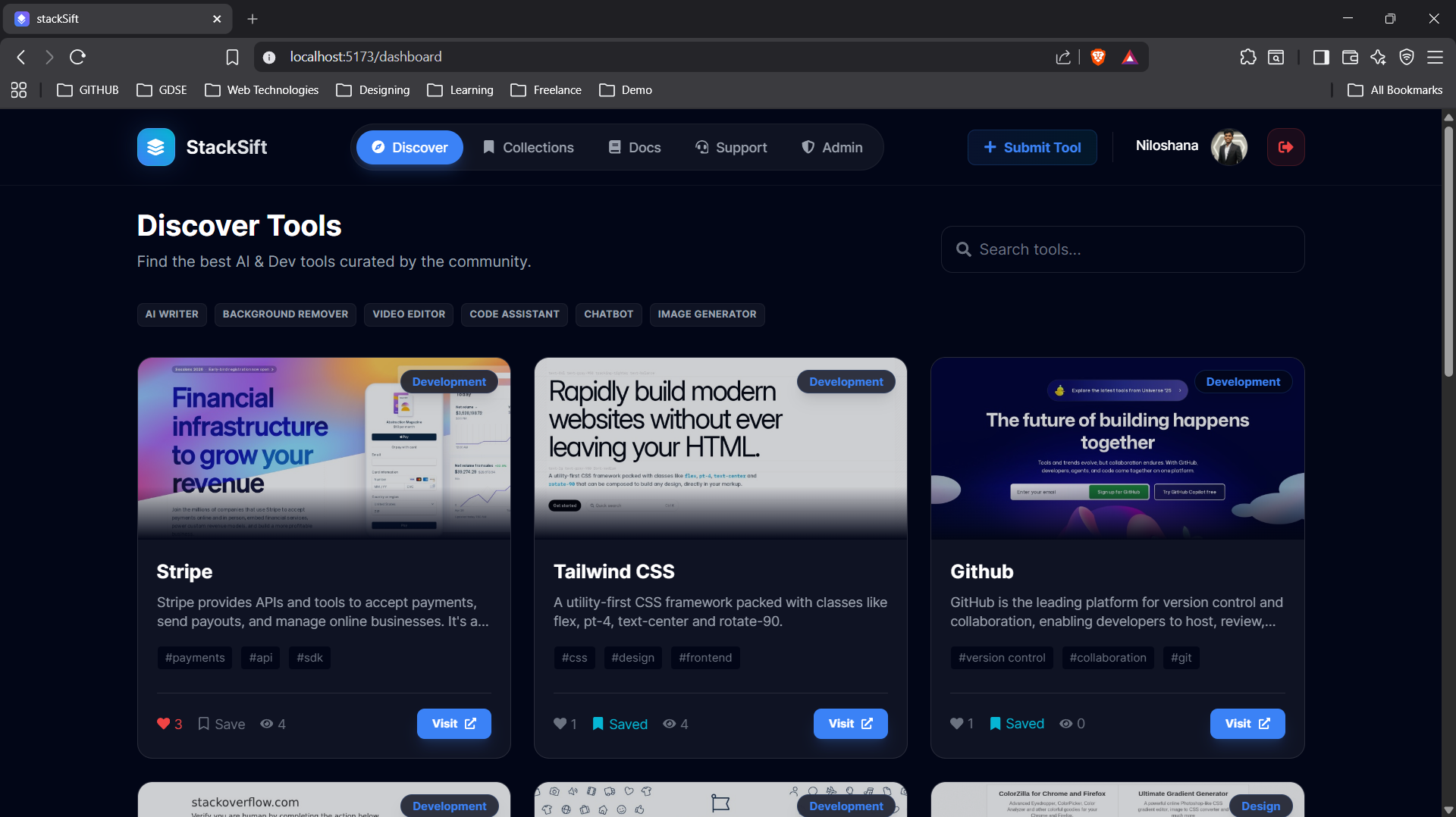This screenshot has height=817, width=1456.
Task: Open Niloshana's profile avatar
Action: click(1228, 147)
